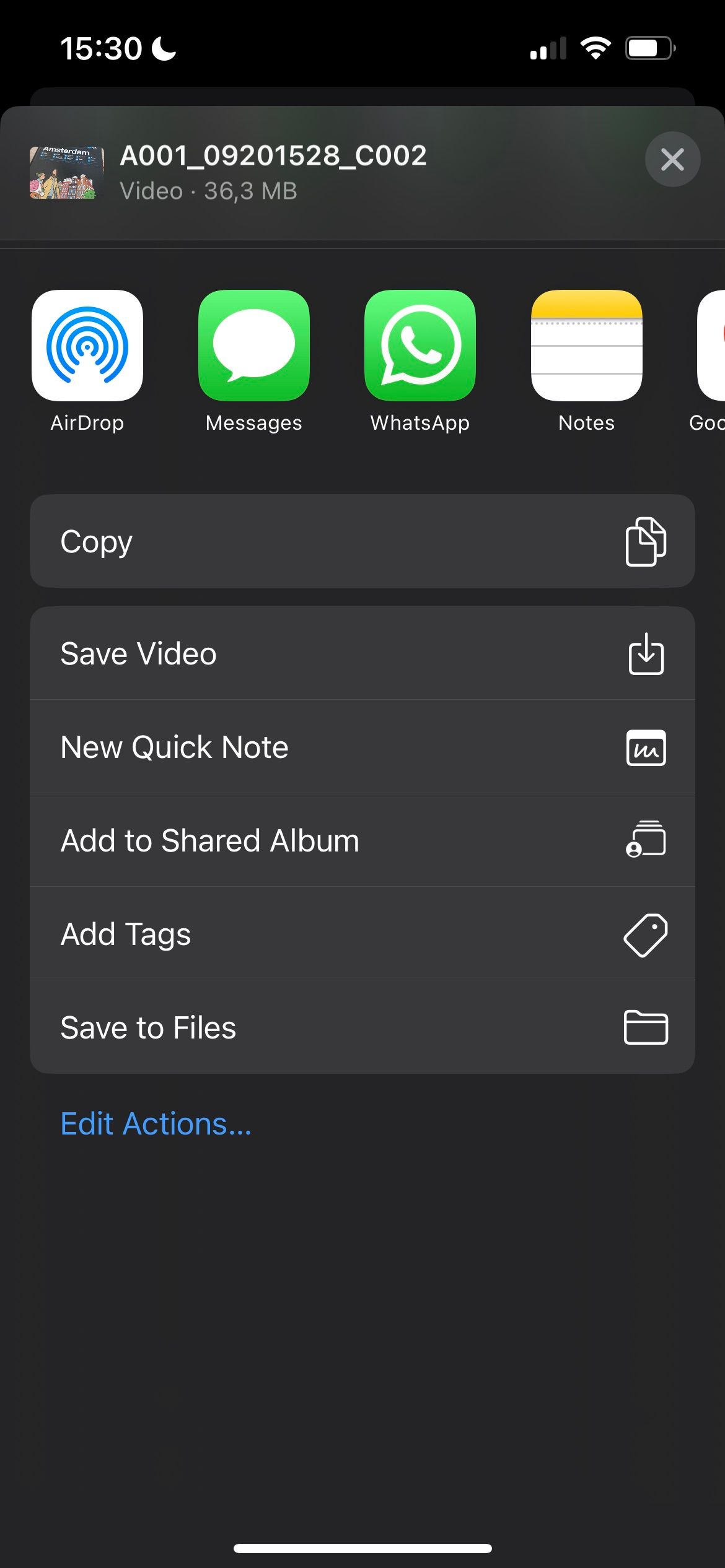Screen dimensions: 725x1568
Task: Tap the AirDrop app icon
Action: click(x=87, y=346)
